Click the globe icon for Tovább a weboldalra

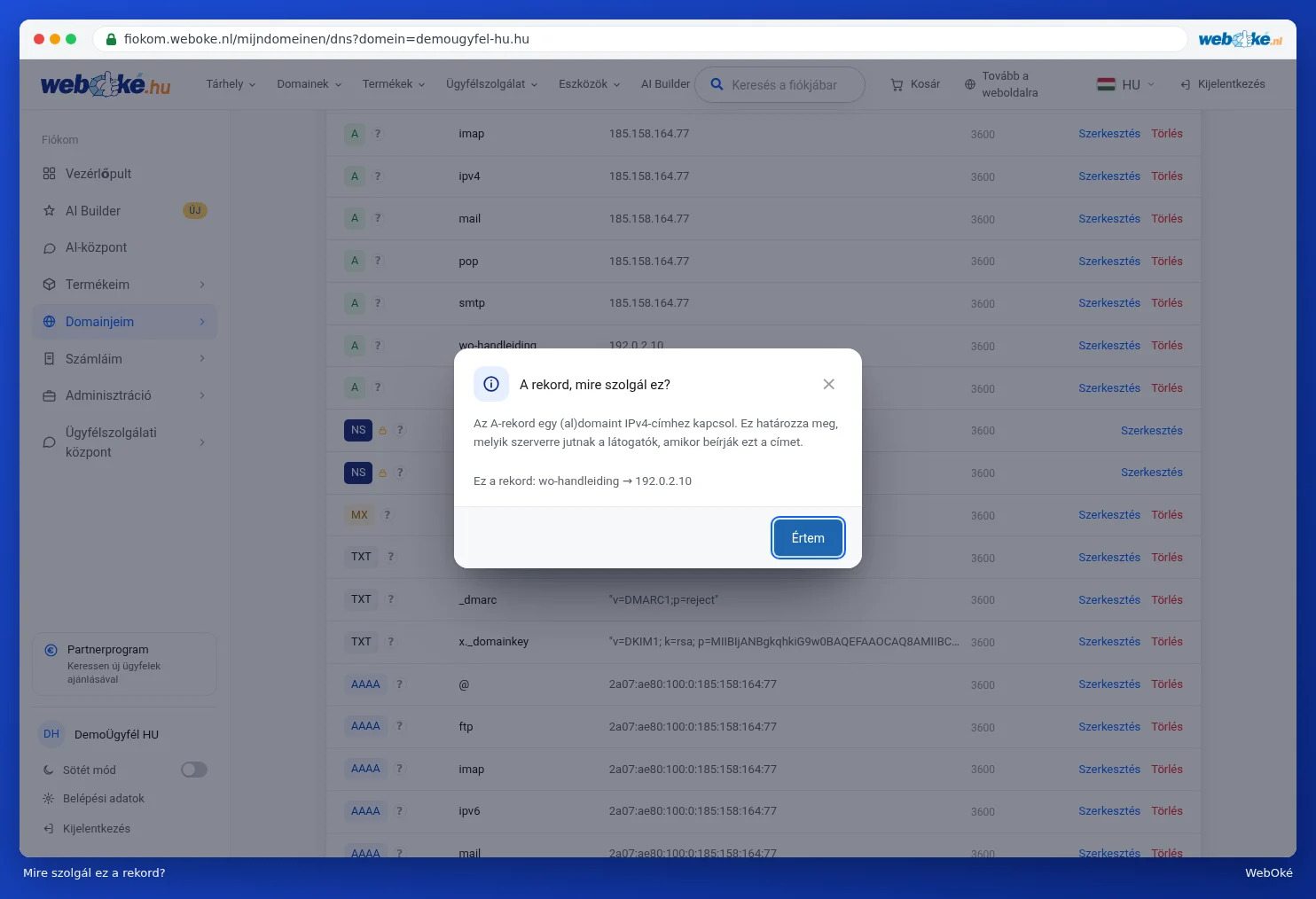point(969,84)
